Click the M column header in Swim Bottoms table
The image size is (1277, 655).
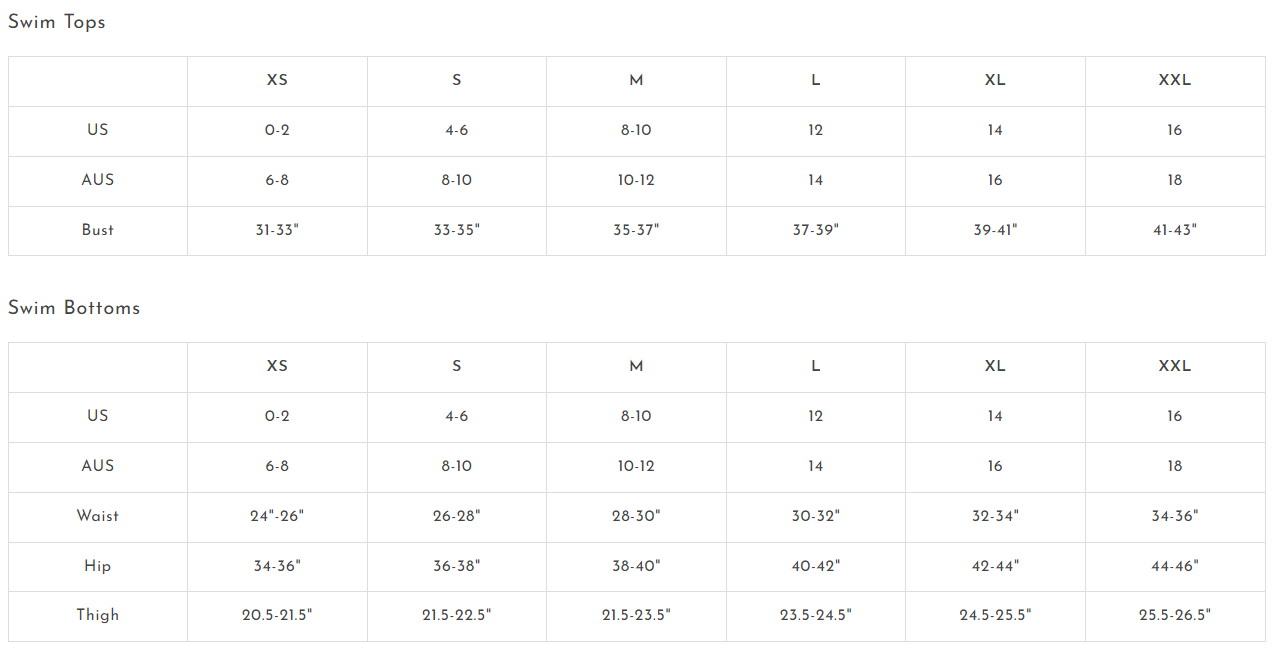636,366
